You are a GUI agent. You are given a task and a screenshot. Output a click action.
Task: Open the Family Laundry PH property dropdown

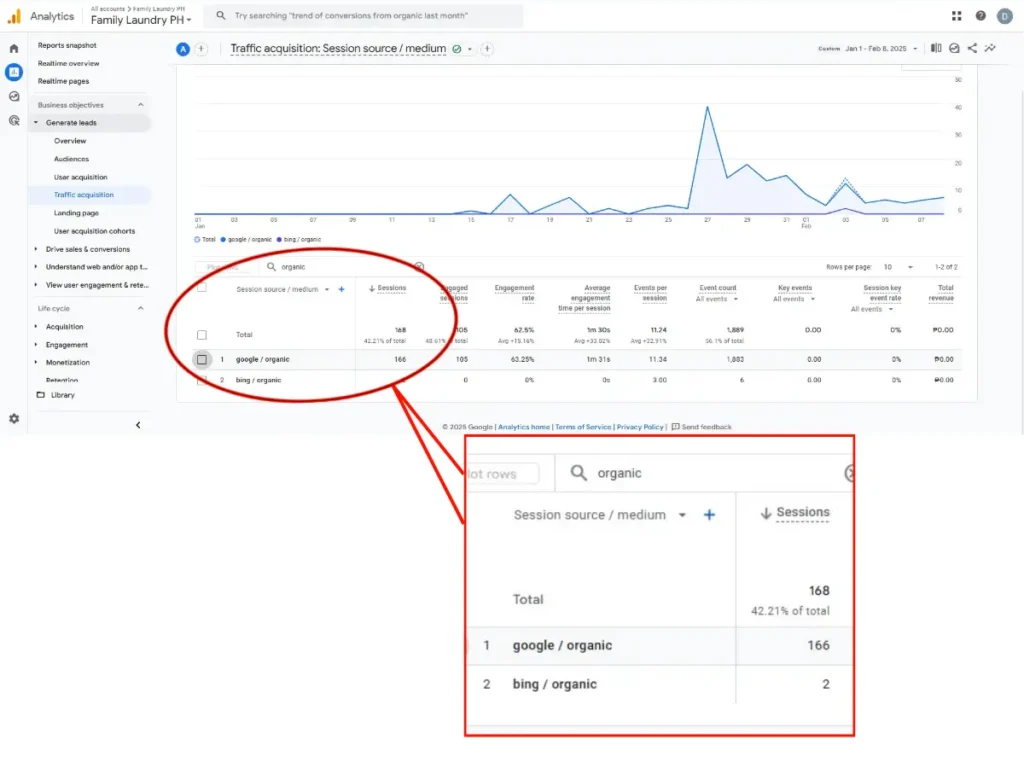coord(141,20)
